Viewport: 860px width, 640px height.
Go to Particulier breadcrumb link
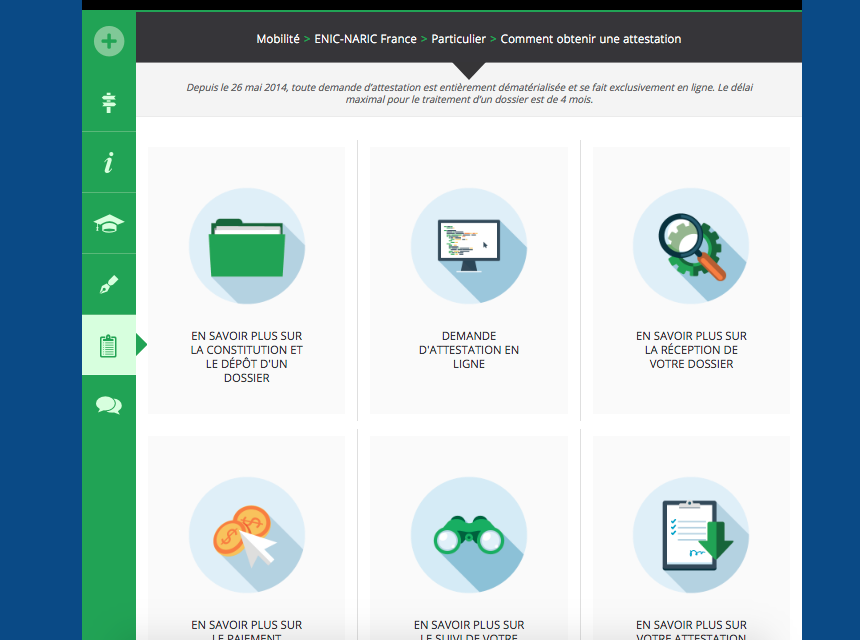point(459,39)
